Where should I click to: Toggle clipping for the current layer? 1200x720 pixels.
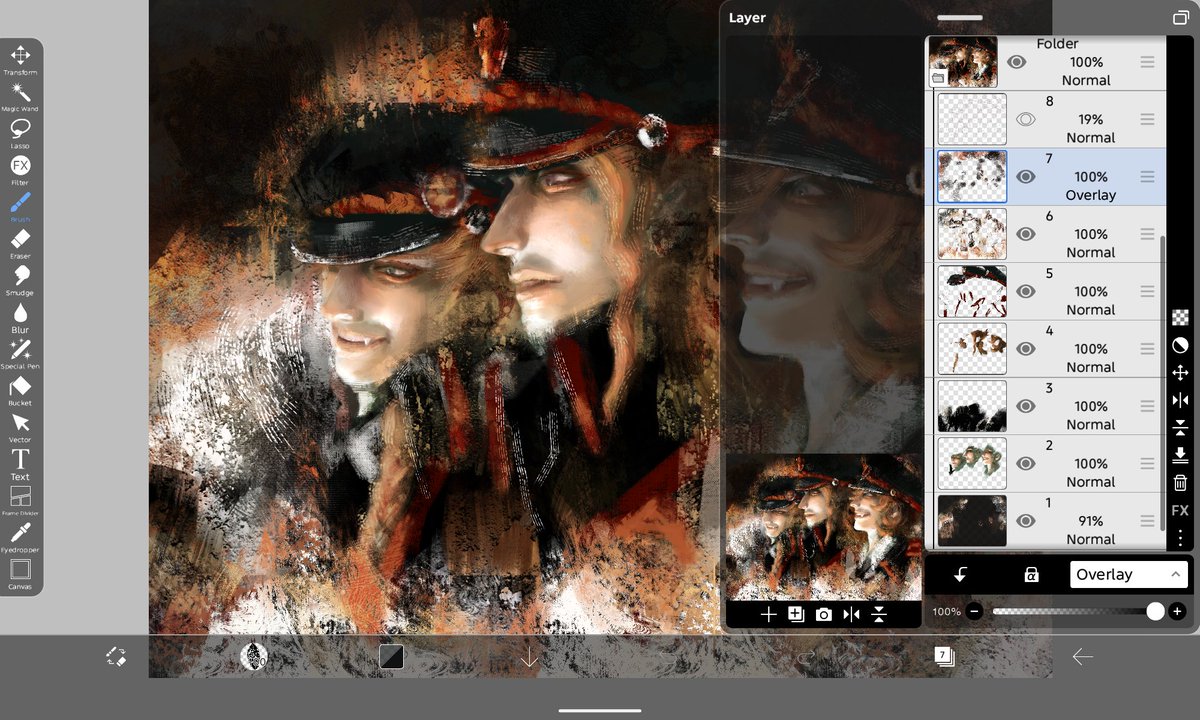(x=960, y=575)
